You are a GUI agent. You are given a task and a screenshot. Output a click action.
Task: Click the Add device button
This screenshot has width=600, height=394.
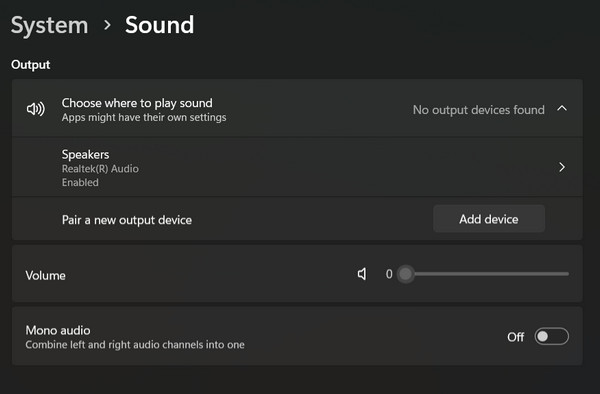(x=489, y=219)
